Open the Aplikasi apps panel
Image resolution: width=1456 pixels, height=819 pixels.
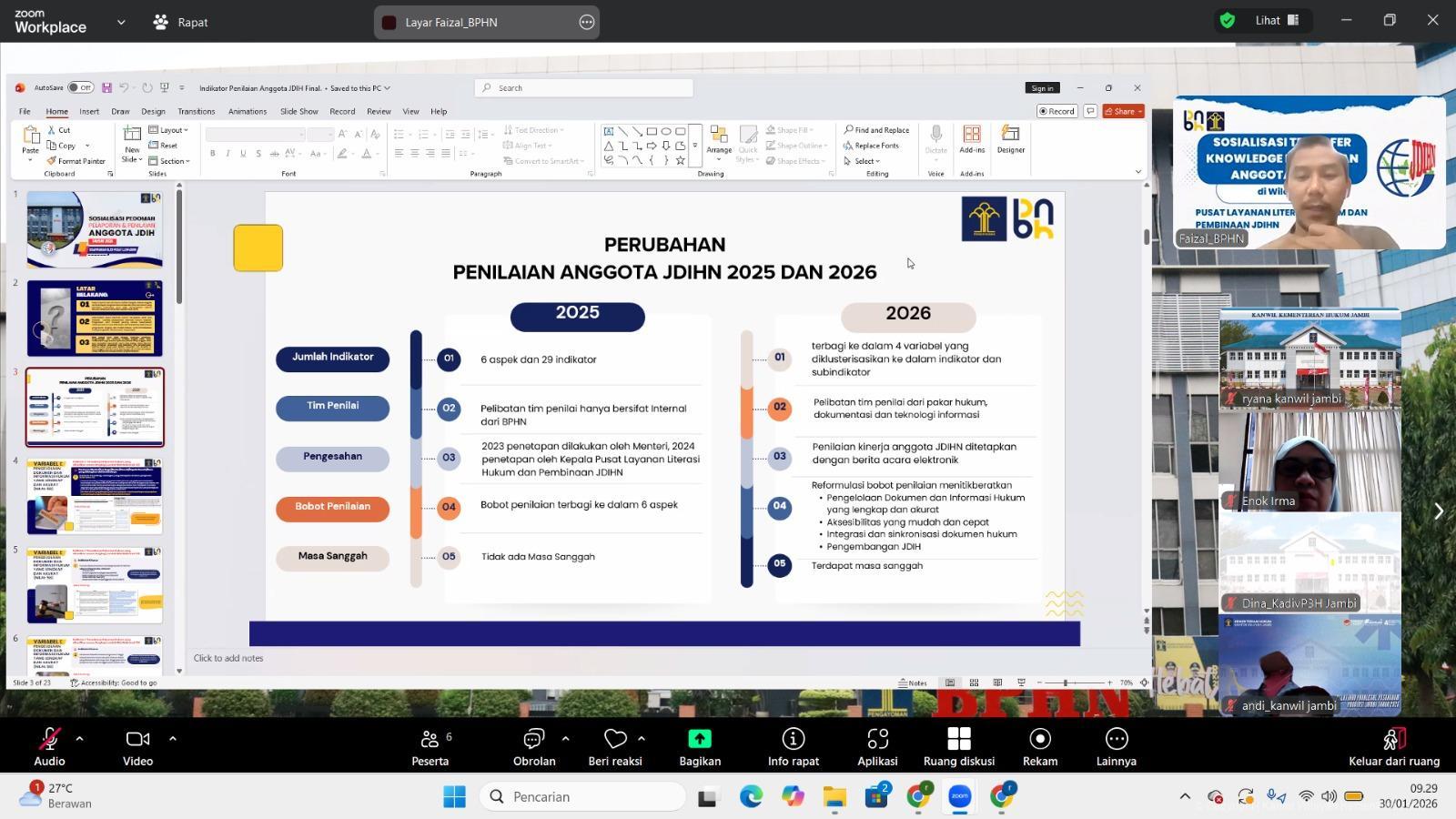(876, 746)
